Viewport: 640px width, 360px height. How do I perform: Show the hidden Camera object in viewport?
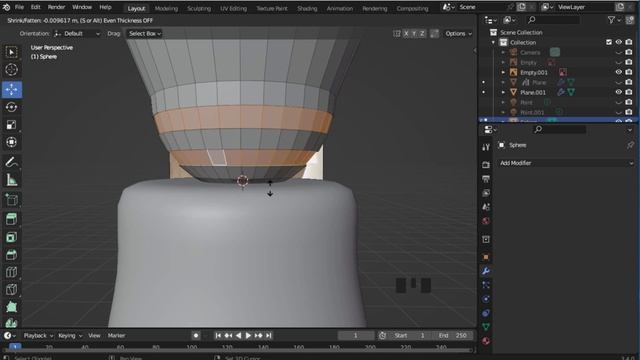(619, 52)
